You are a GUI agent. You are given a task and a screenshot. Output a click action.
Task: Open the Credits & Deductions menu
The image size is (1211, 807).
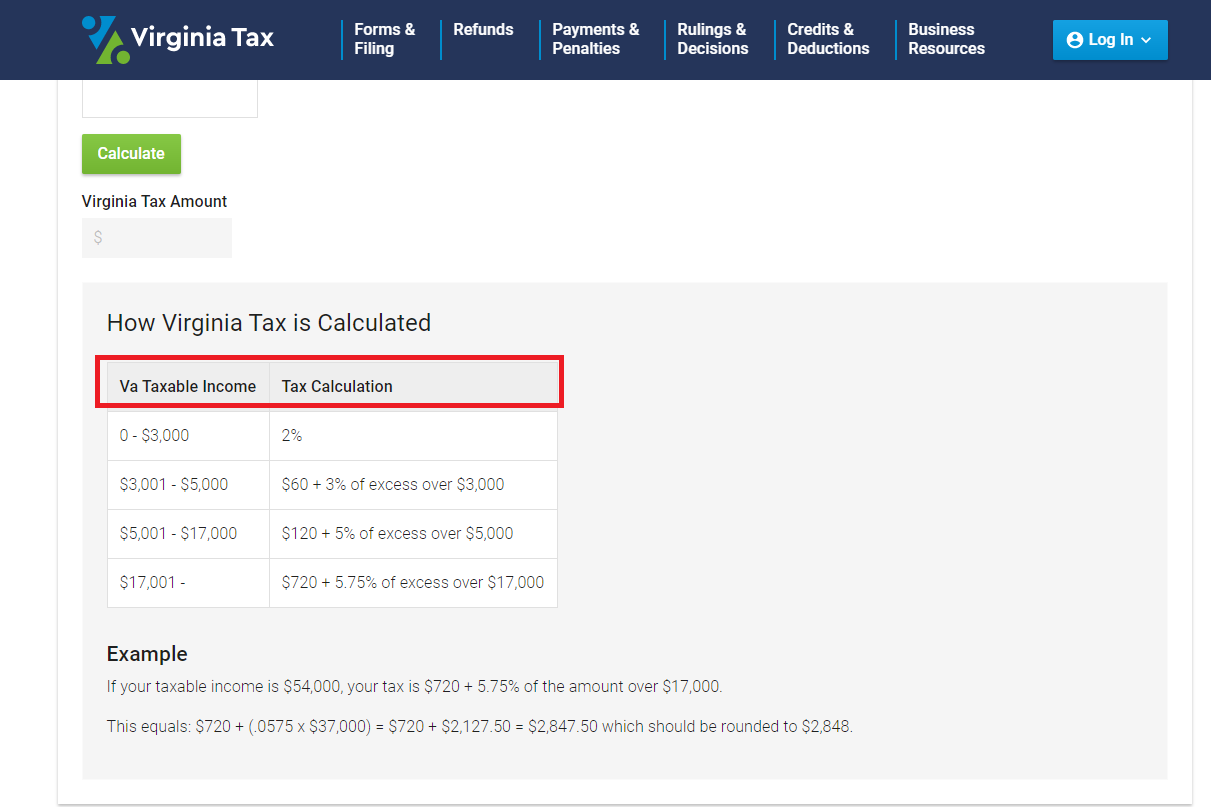(x=828, y=39)
